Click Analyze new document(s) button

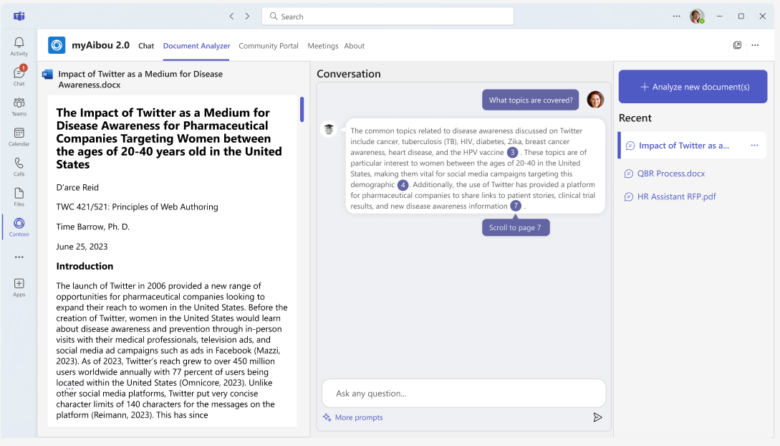point(693,87)
